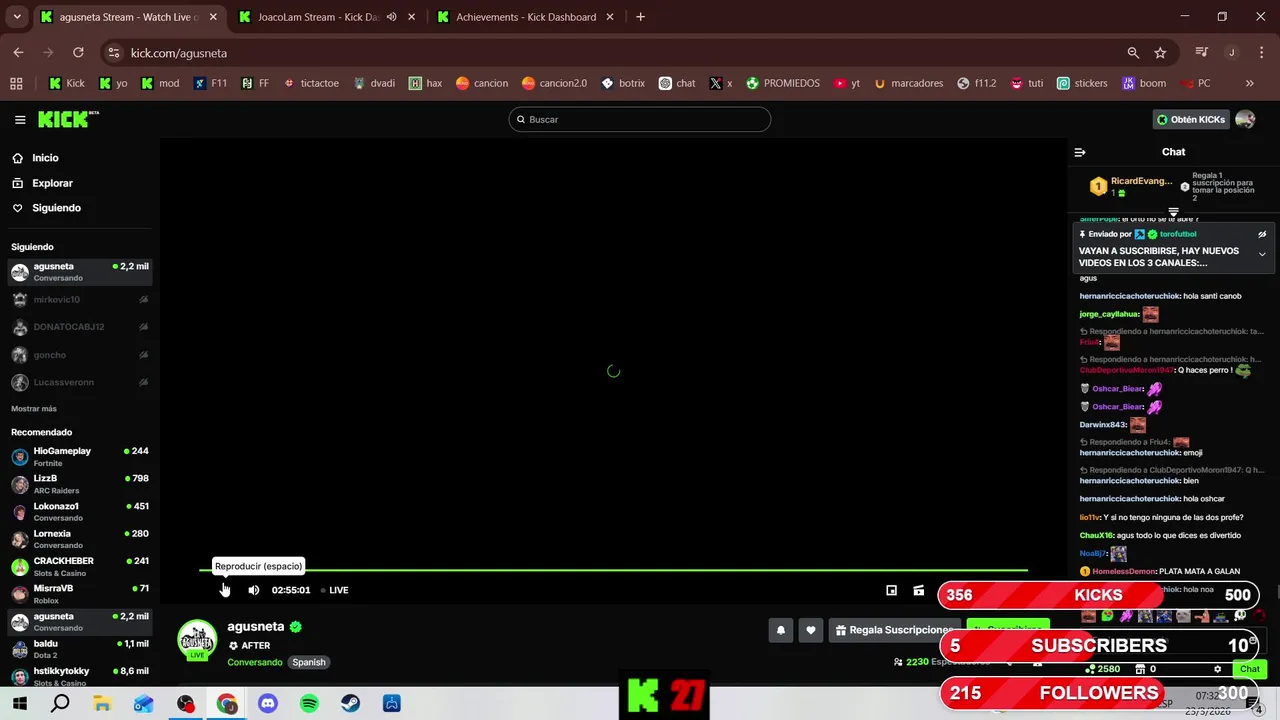Bookmark this page with the star icon
The width and height of the screenshot is (1280, 720).
click(1160, 53)
